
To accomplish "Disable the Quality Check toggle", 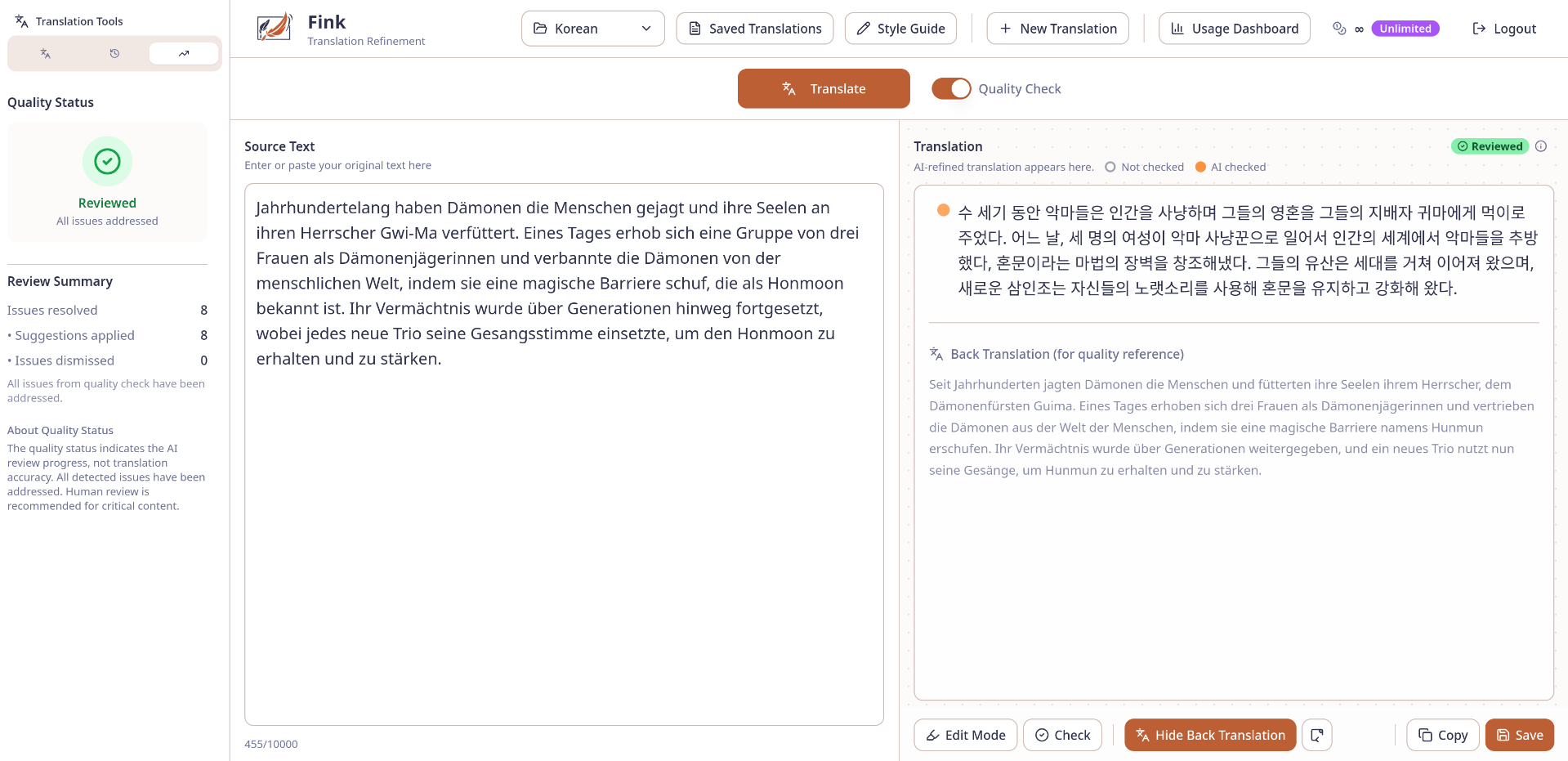I will click(950, 88).
